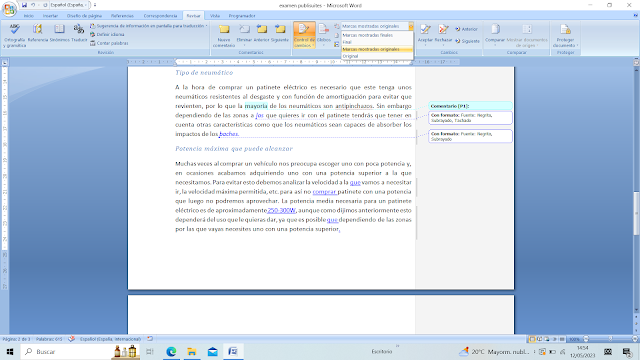Go to Anterior comment in Comentarios group
This screenshot has width=640, height=360.
pos(261,33)
